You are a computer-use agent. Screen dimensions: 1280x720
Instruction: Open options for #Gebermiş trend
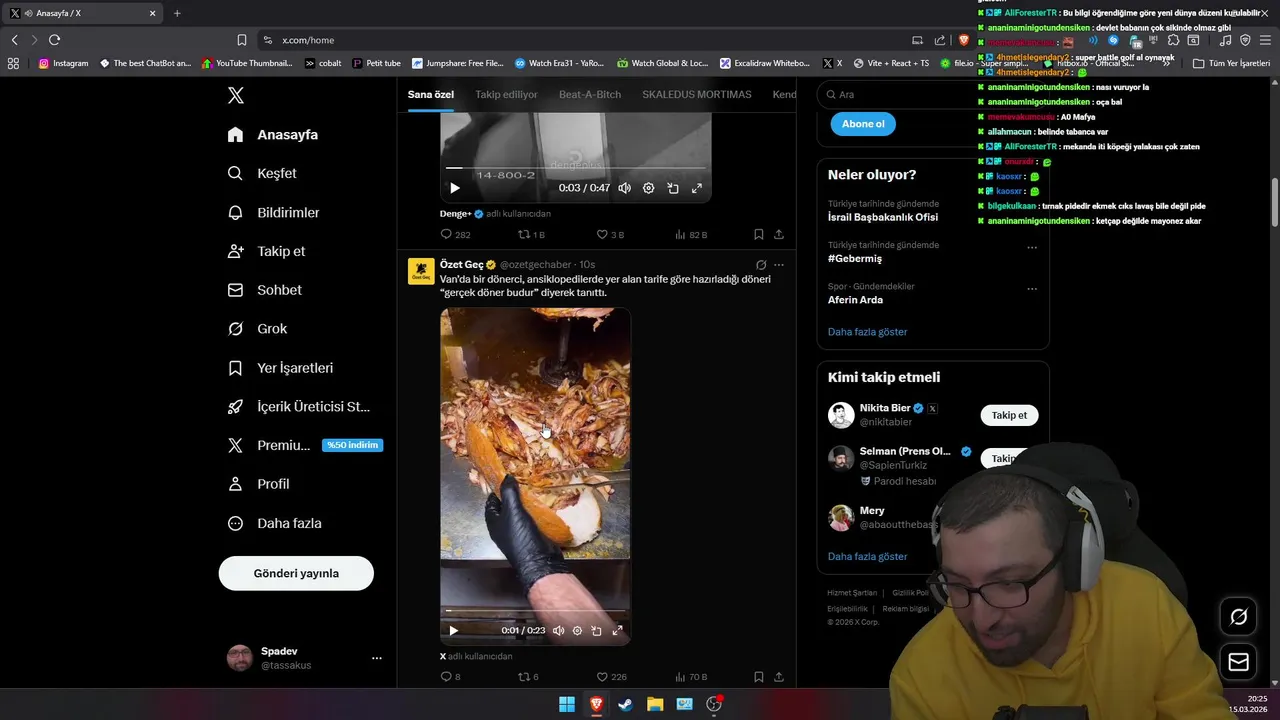tap(1032, 247)
